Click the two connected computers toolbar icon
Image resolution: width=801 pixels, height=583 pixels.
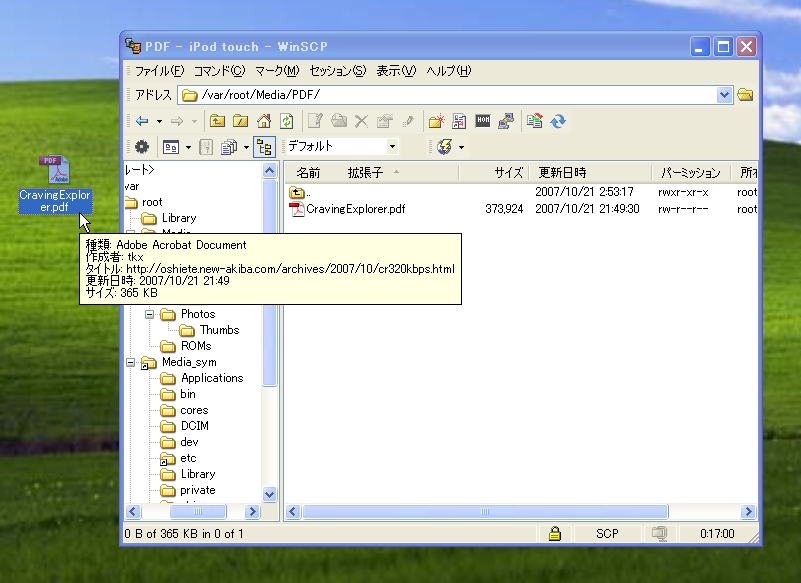point(506,121)
